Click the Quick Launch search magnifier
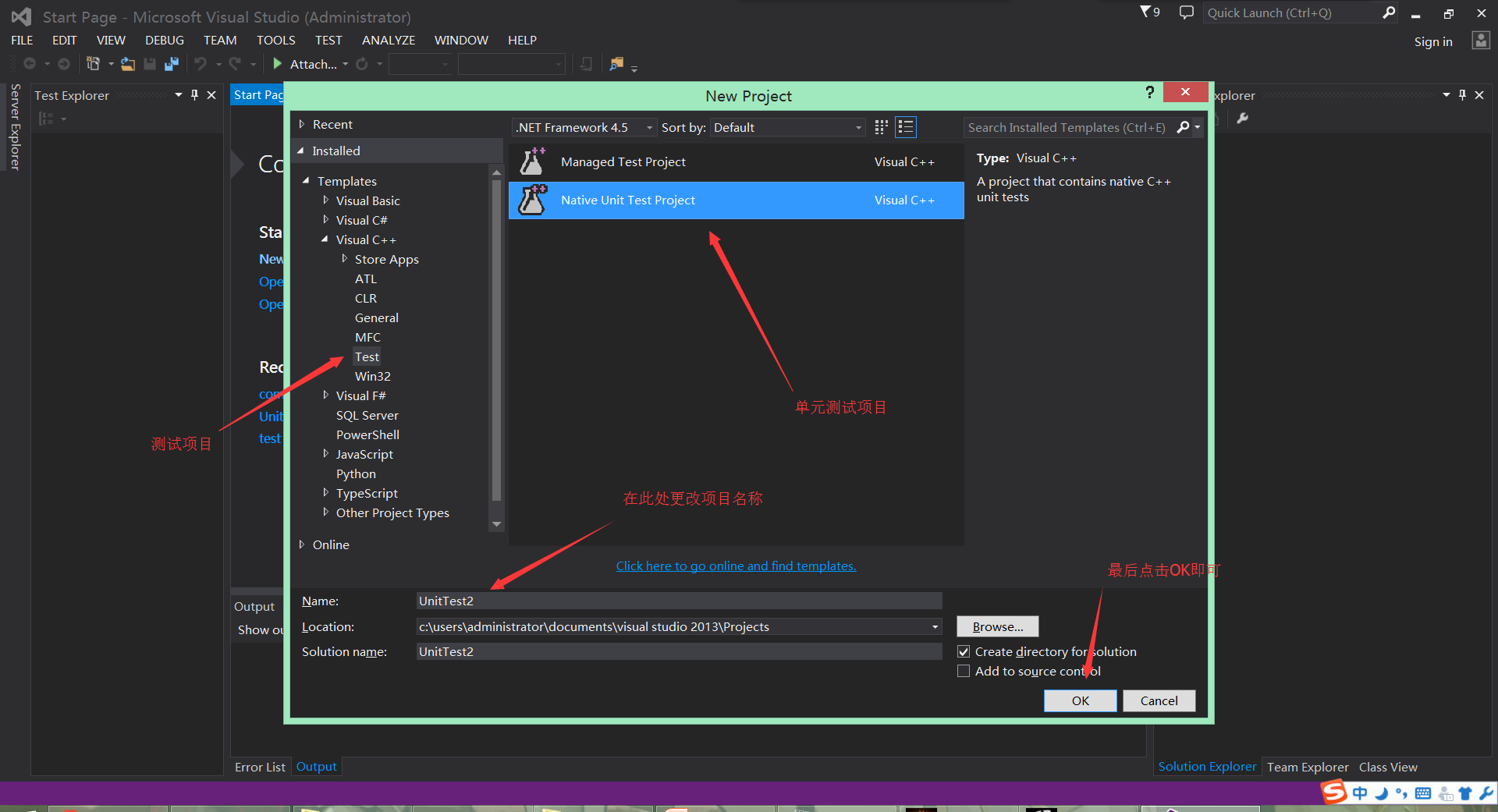 click(1389, 12)
